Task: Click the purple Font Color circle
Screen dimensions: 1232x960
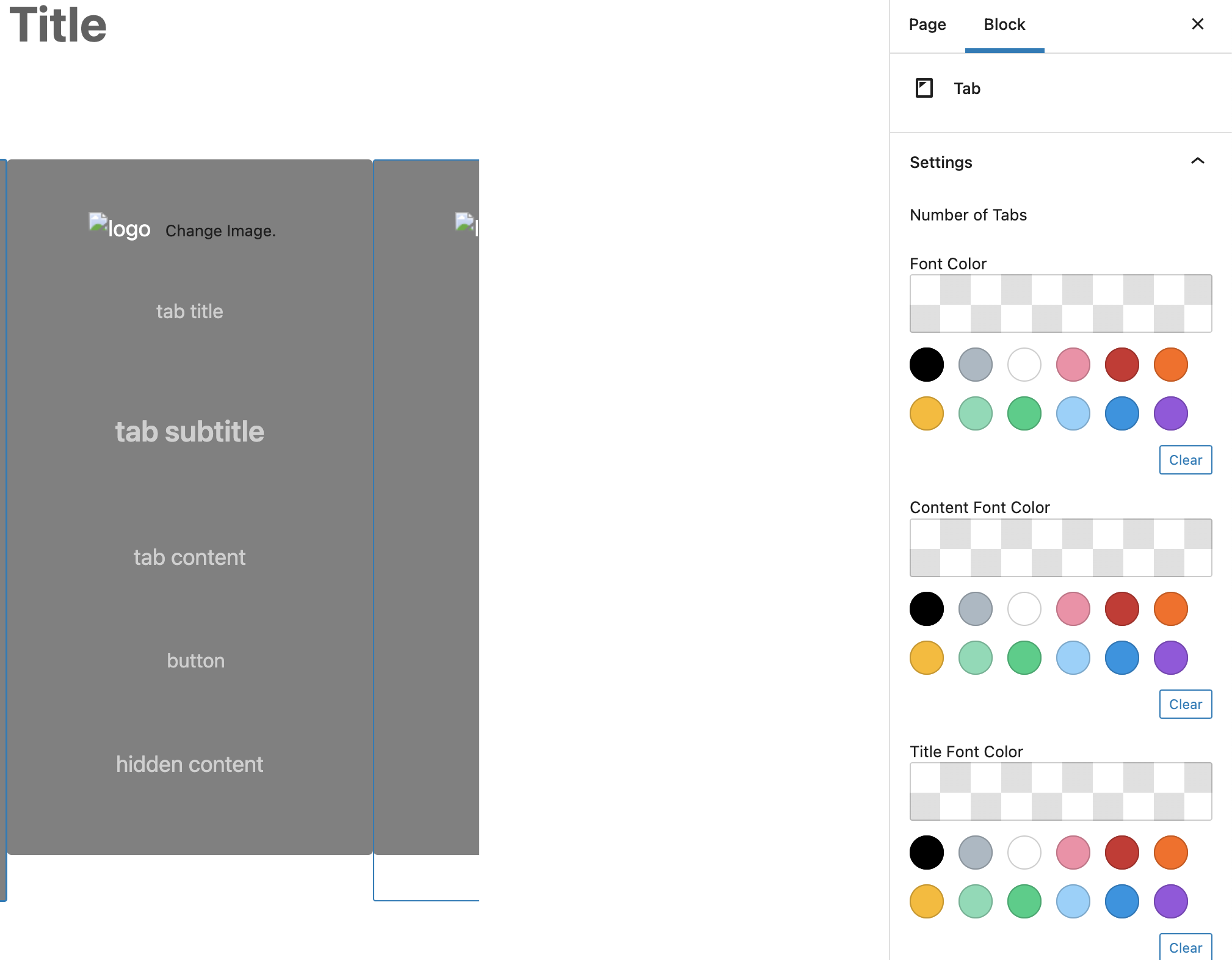Action: [1171, 410]
